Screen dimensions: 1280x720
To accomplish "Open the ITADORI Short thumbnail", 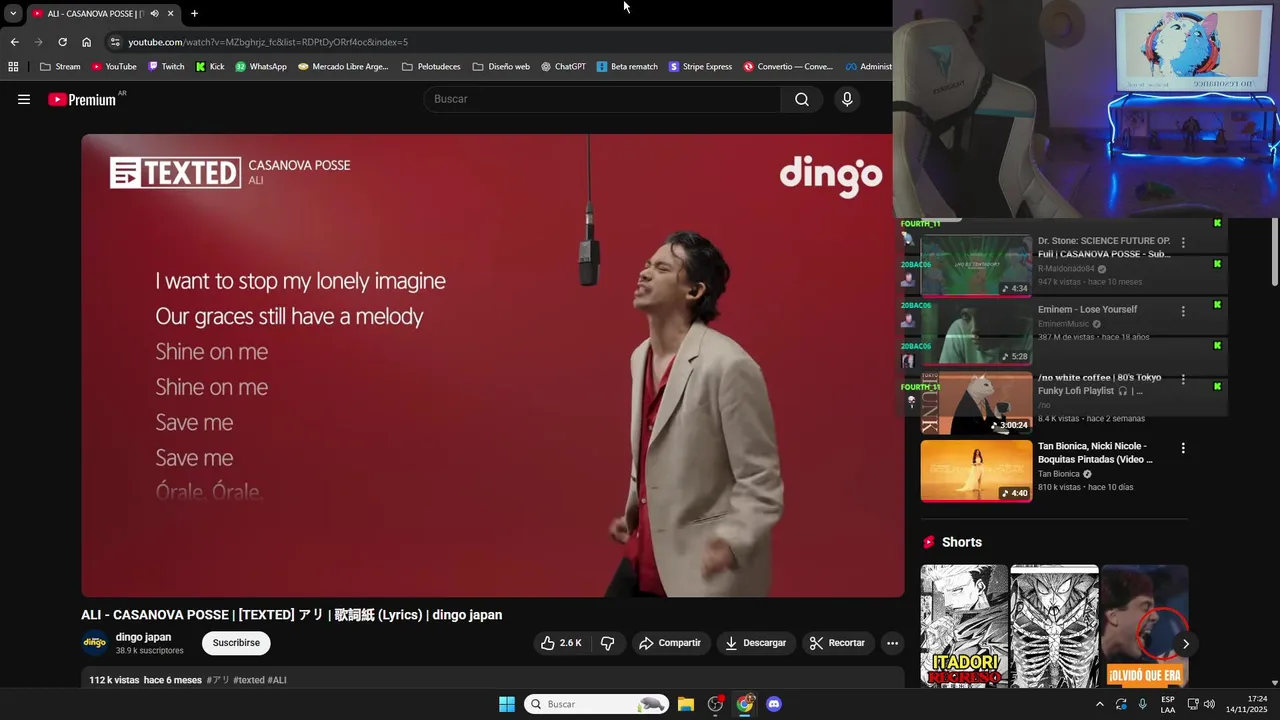I will coord(964,626).
